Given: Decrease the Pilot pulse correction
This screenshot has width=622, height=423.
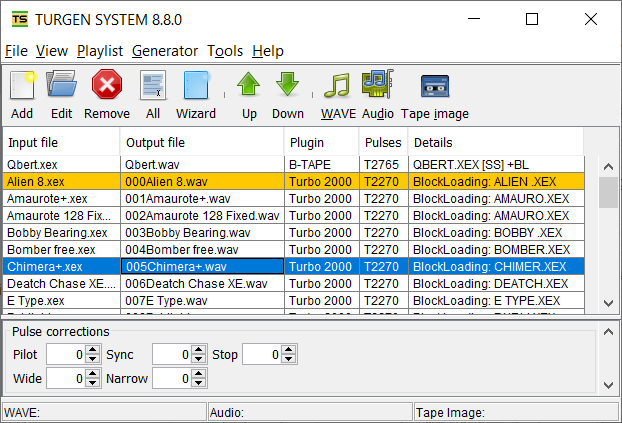Looking at the screenshot, I should [92, 359].
